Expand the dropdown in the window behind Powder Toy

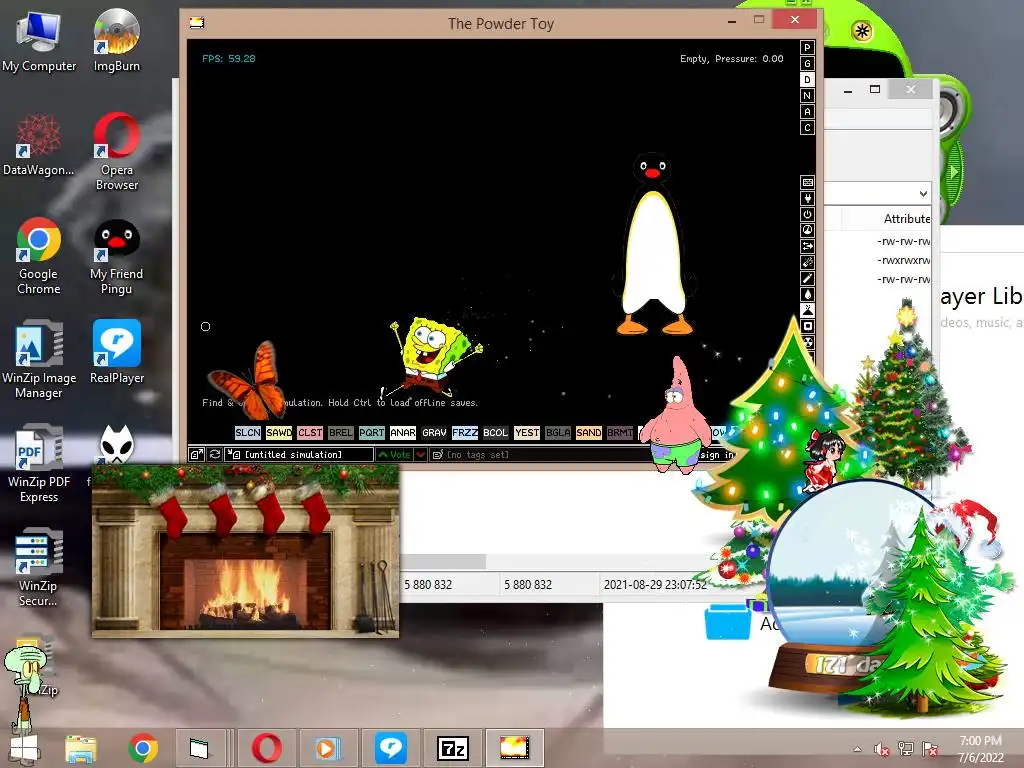coord(923,193)
